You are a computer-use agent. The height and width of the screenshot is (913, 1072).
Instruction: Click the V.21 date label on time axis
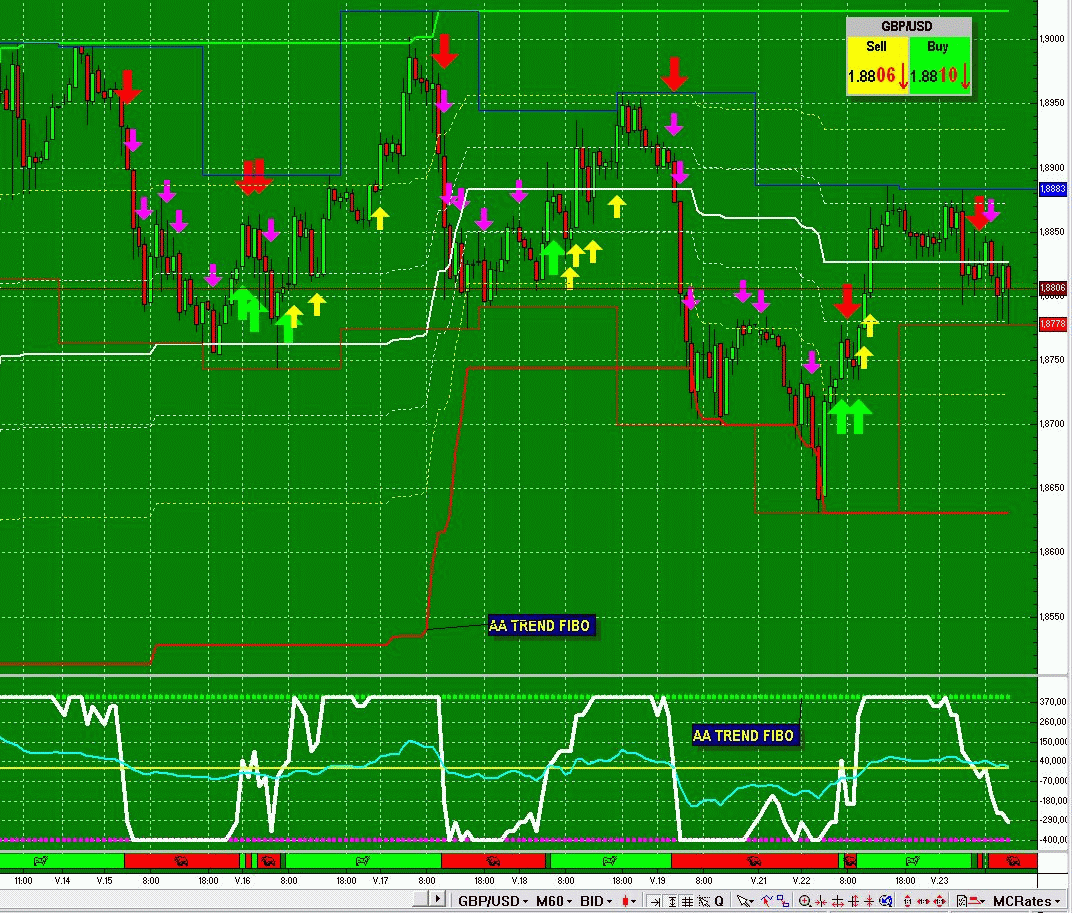coord(758,880)
